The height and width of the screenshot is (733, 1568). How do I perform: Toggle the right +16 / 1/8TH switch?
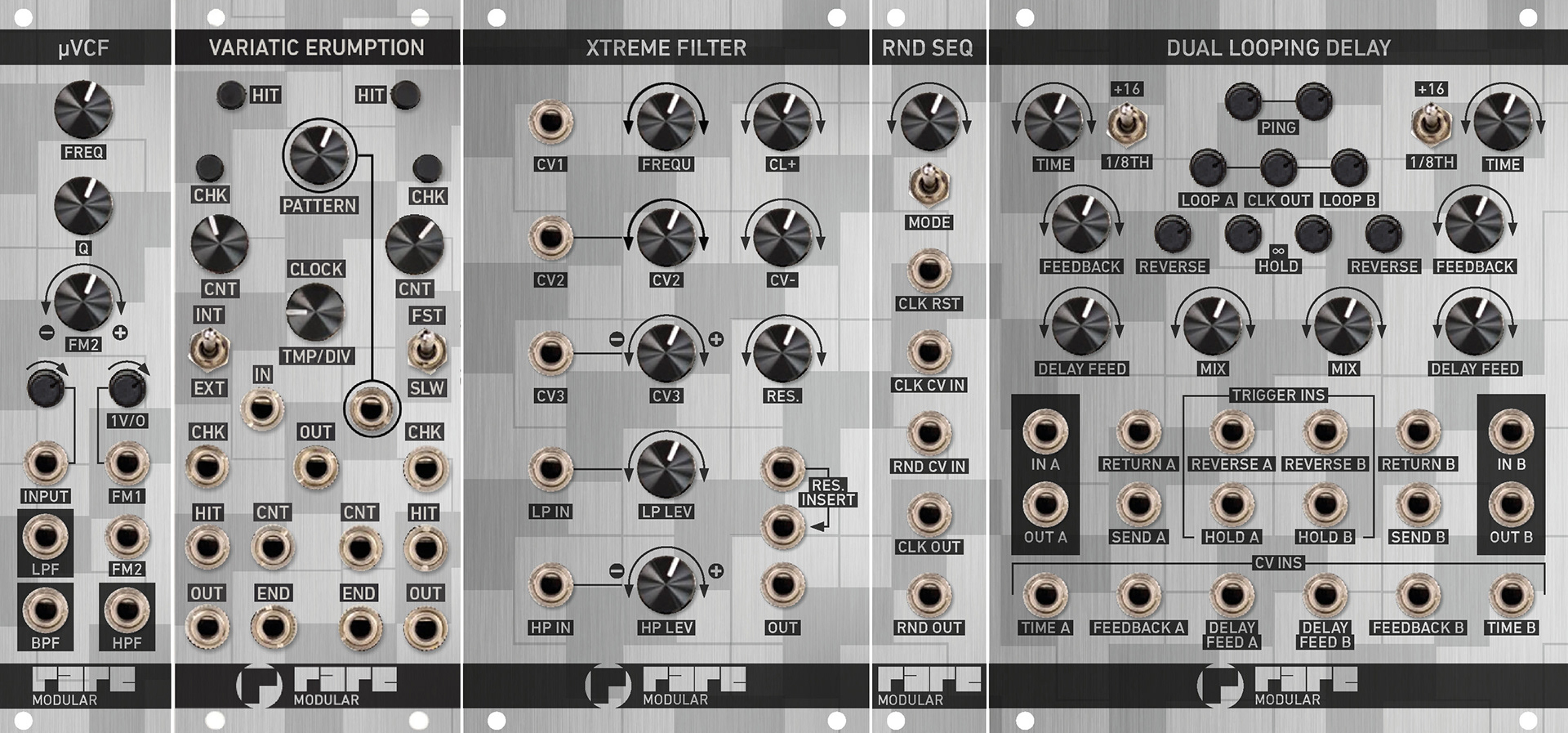tap(1431, 124)
